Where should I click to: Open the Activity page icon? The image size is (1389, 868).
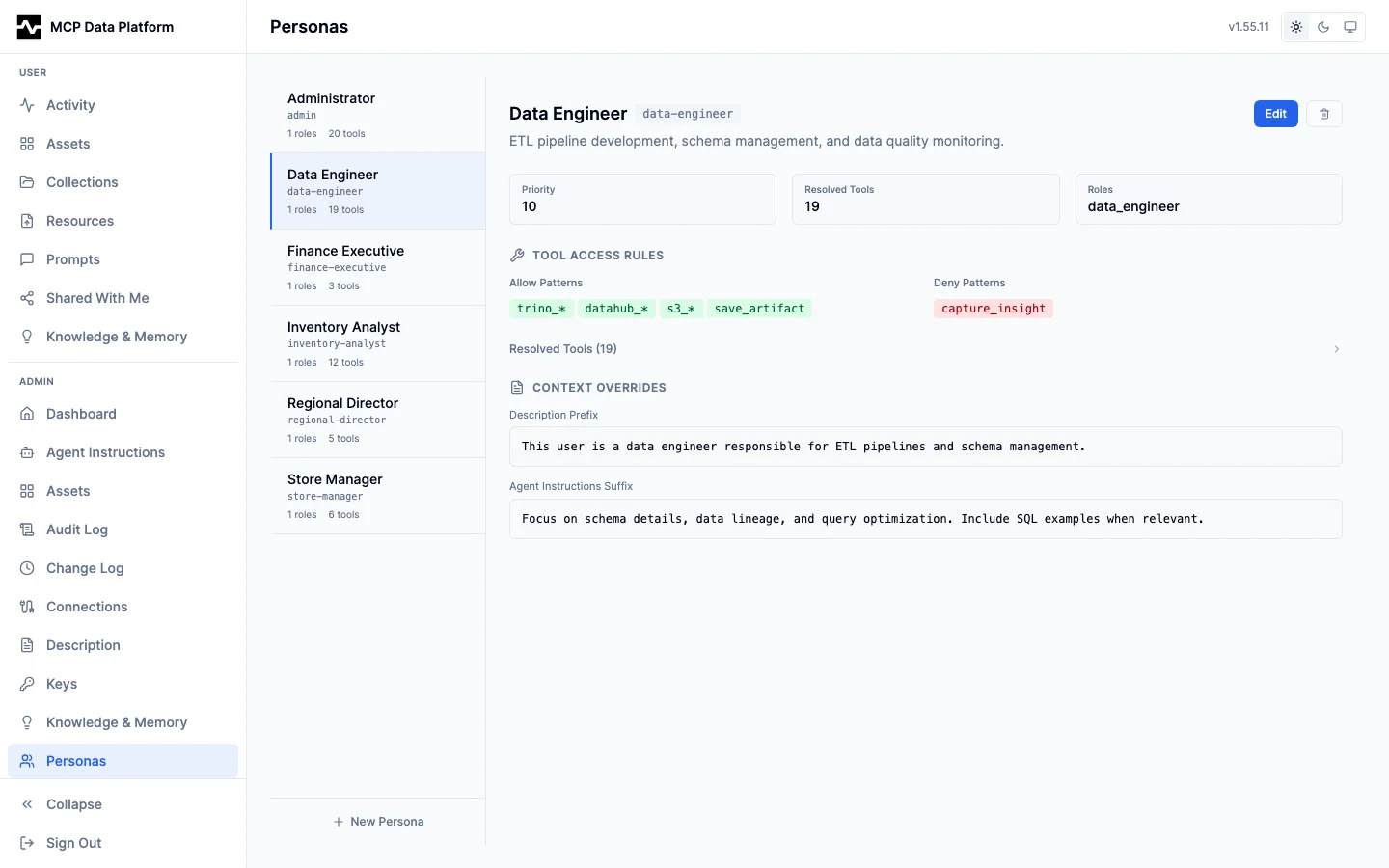27,105
